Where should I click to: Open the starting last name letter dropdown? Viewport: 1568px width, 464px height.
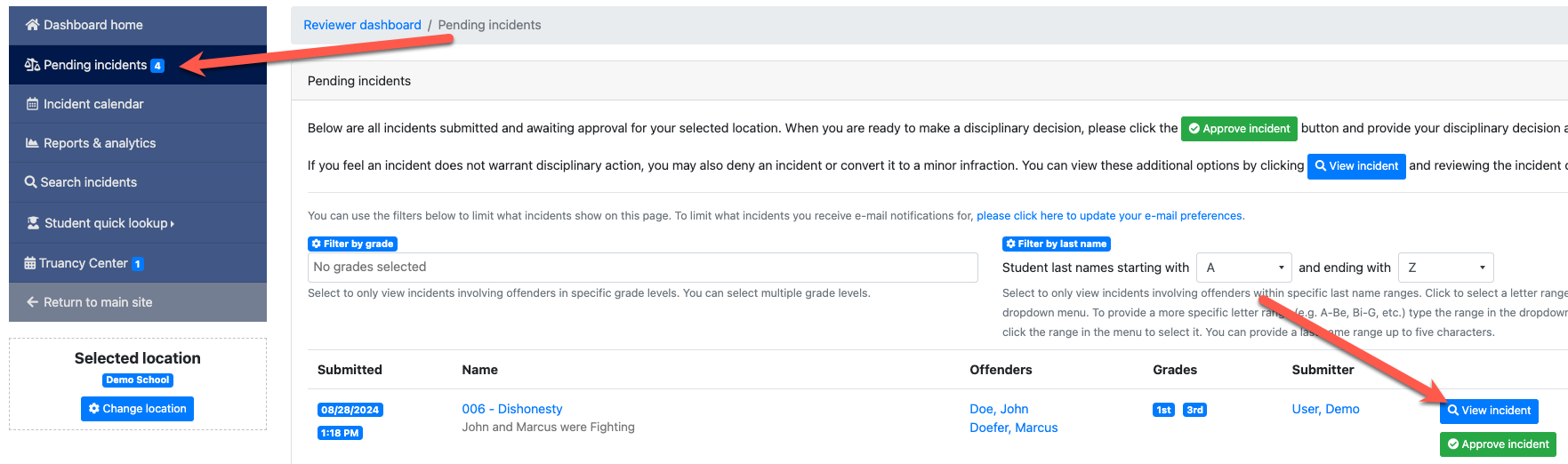click(1243, 268)
